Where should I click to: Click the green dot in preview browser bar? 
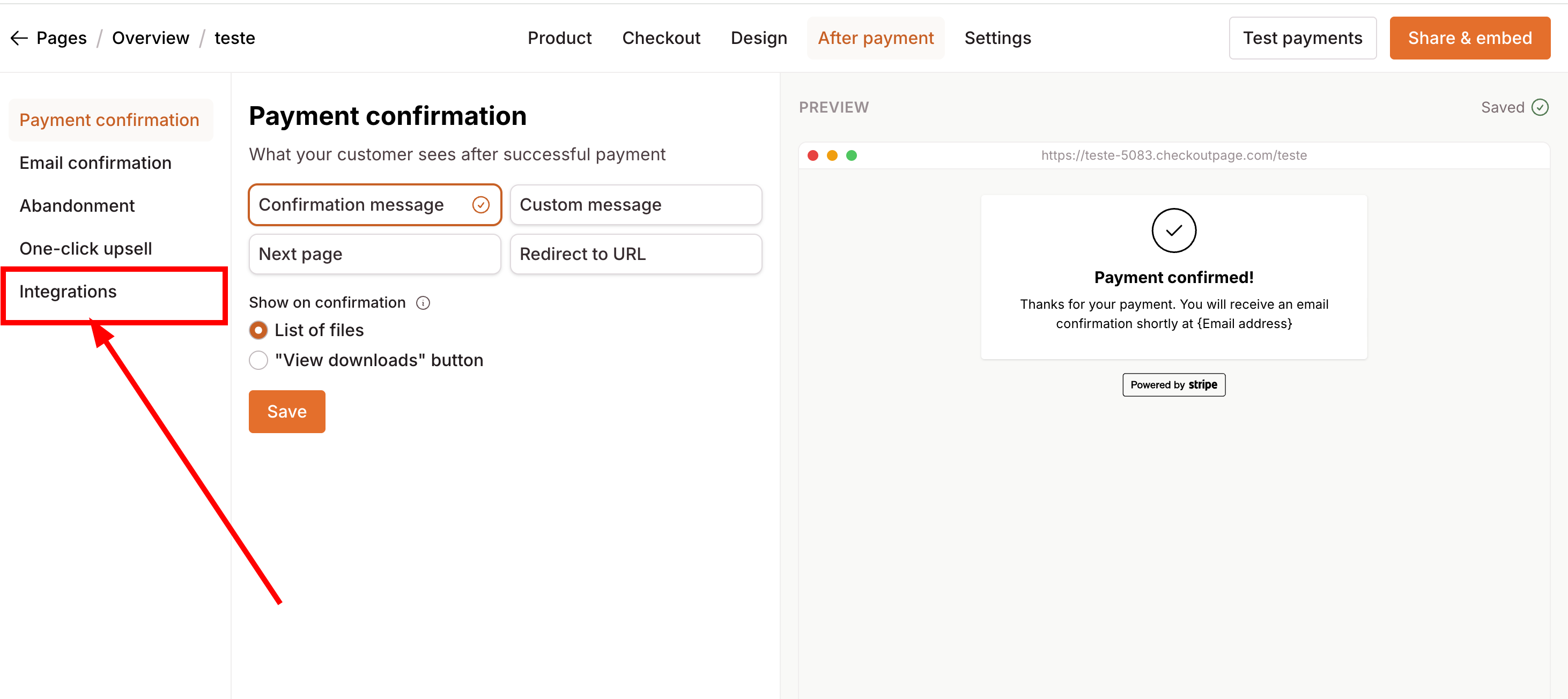click(x=852, y=156)
